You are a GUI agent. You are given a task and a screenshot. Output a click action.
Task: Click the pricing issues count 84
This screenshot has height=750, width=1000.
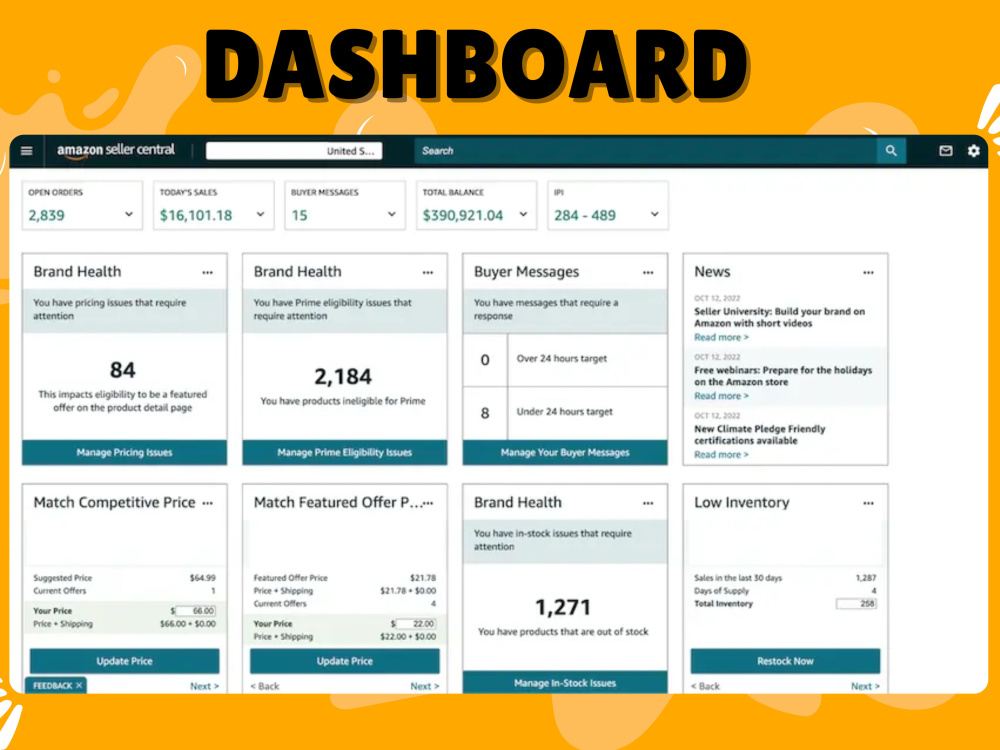[x=122, y=370]
